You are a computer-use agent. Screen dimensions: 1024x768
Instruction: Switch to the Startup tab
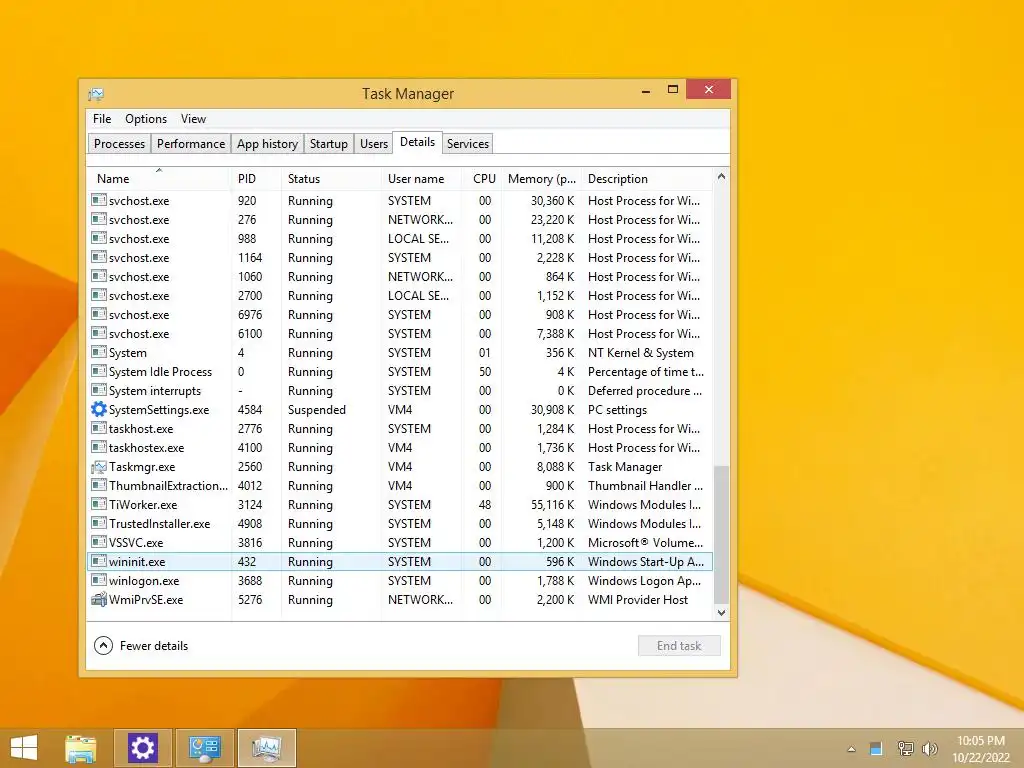click(328, 144)
